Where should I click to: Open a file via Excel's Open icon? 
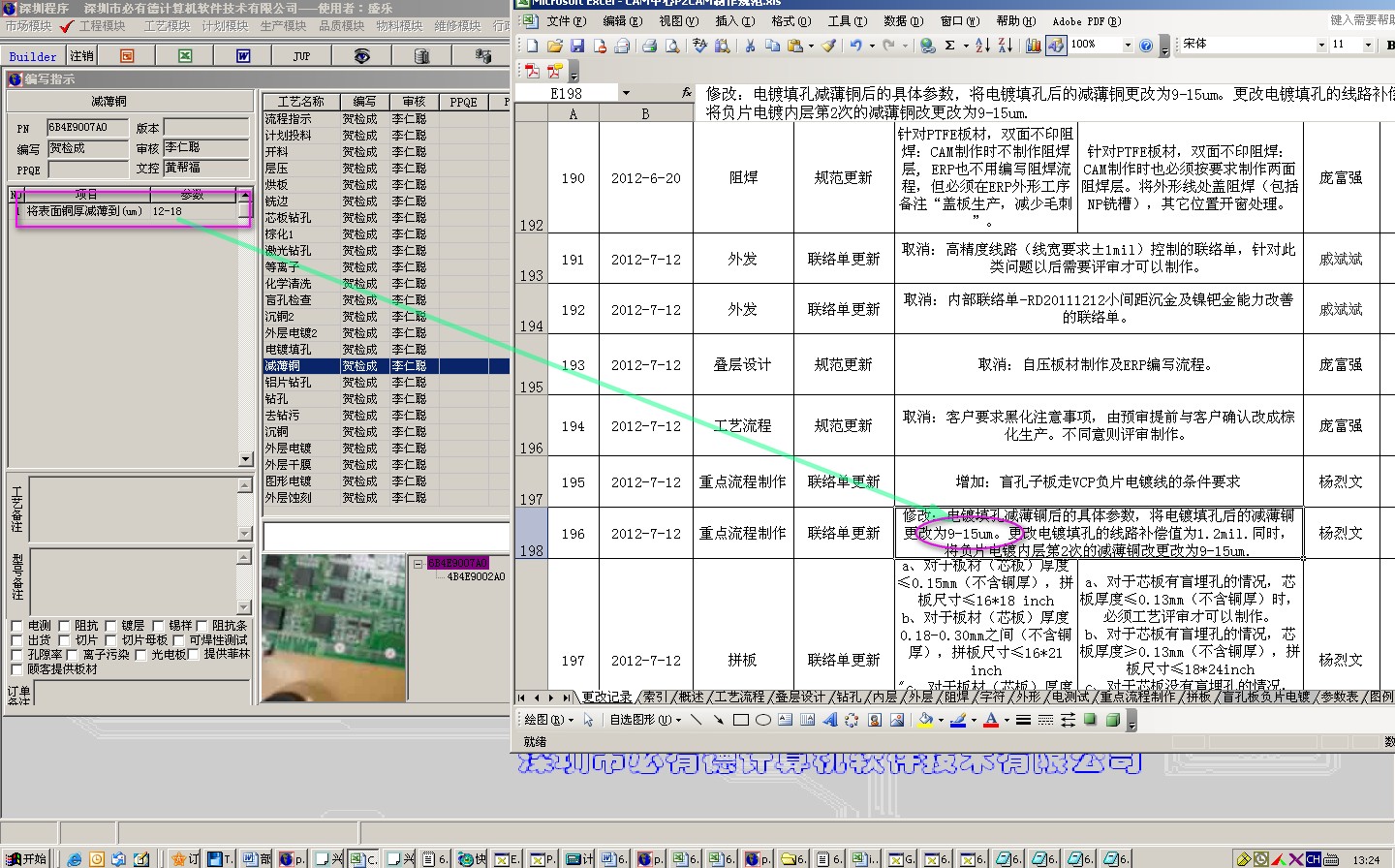click(x=555, y=45)
